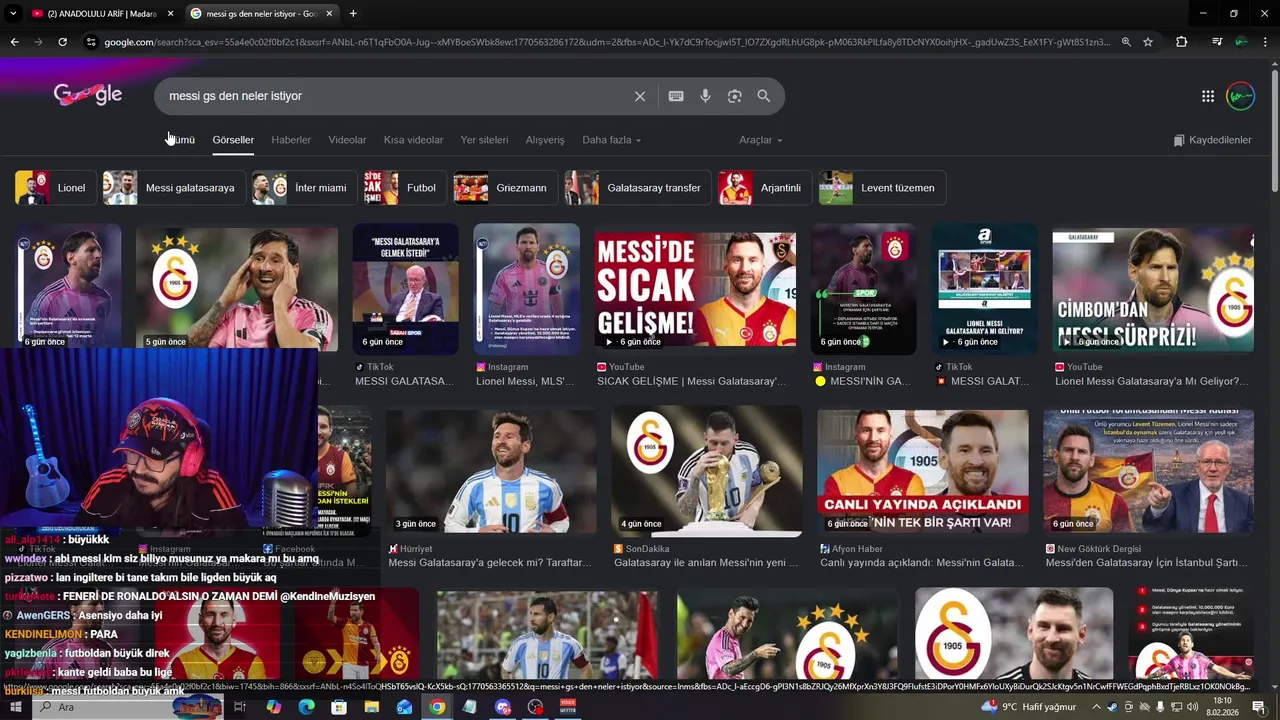The width and height of the screenshot is (1280, 720).
Task: Filter by Levent tüzemen chip
Action: pyautogui.click(x=882, y=188)
